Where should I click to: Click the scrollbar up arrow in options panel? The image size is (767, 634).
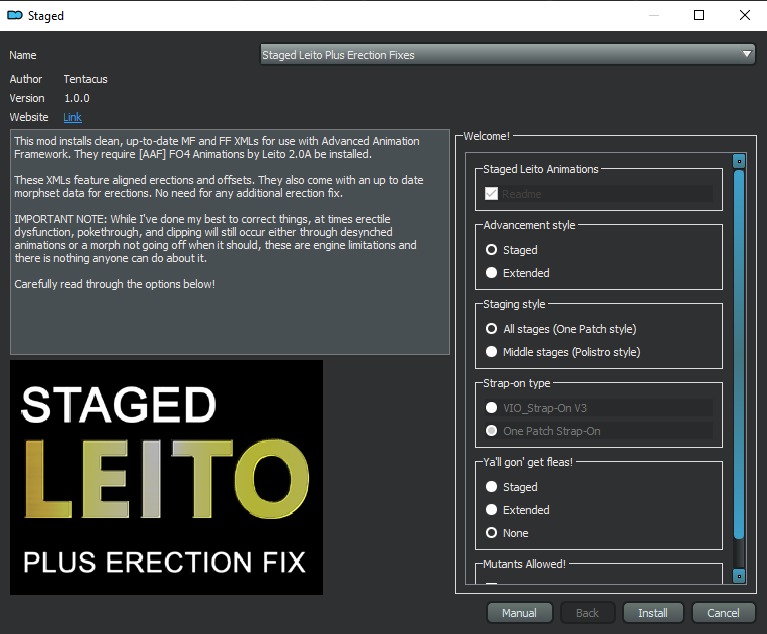(739, 161)
